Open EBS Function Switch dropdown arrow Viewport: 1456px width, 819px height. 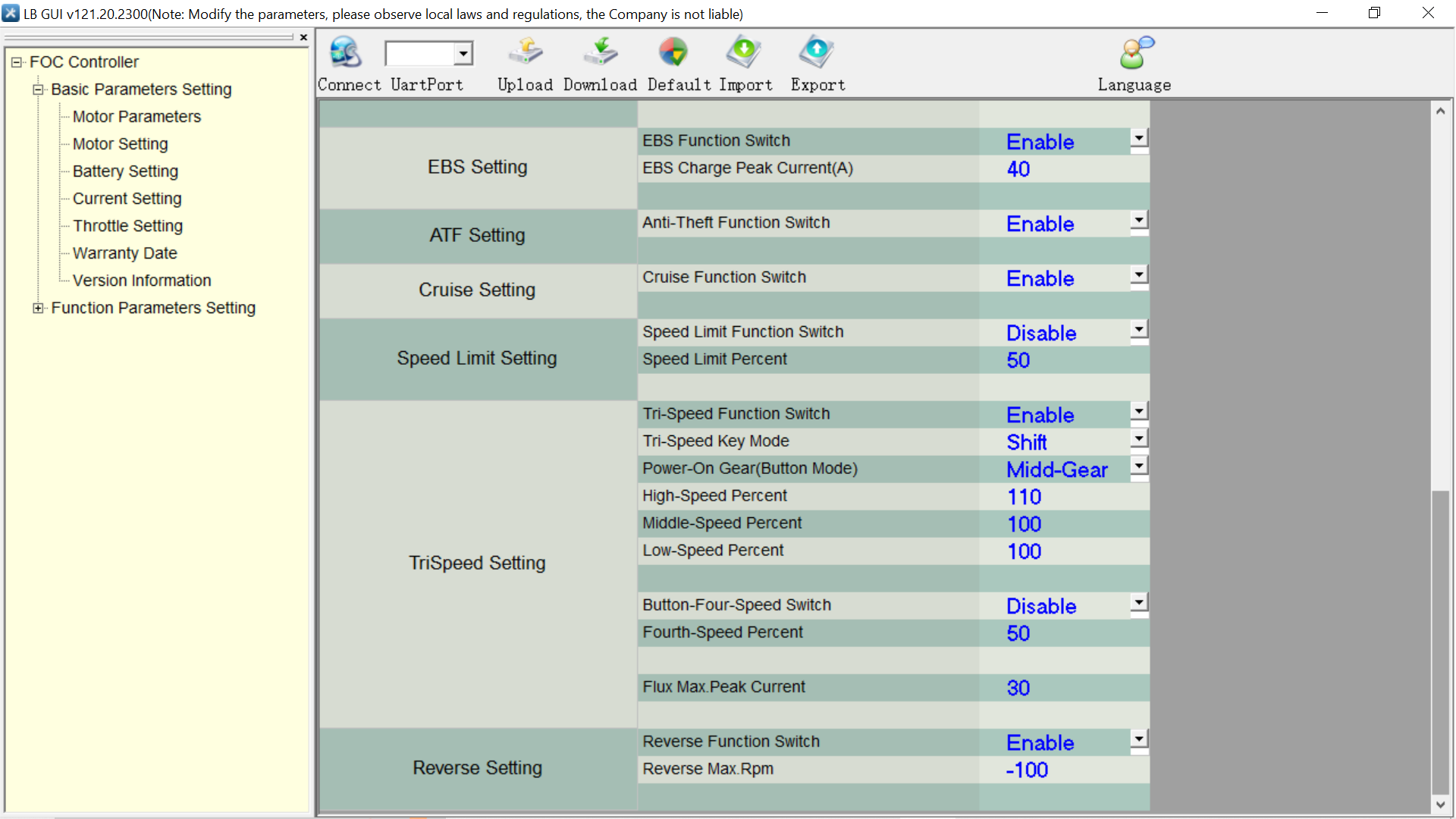(x=1138, y=138)
